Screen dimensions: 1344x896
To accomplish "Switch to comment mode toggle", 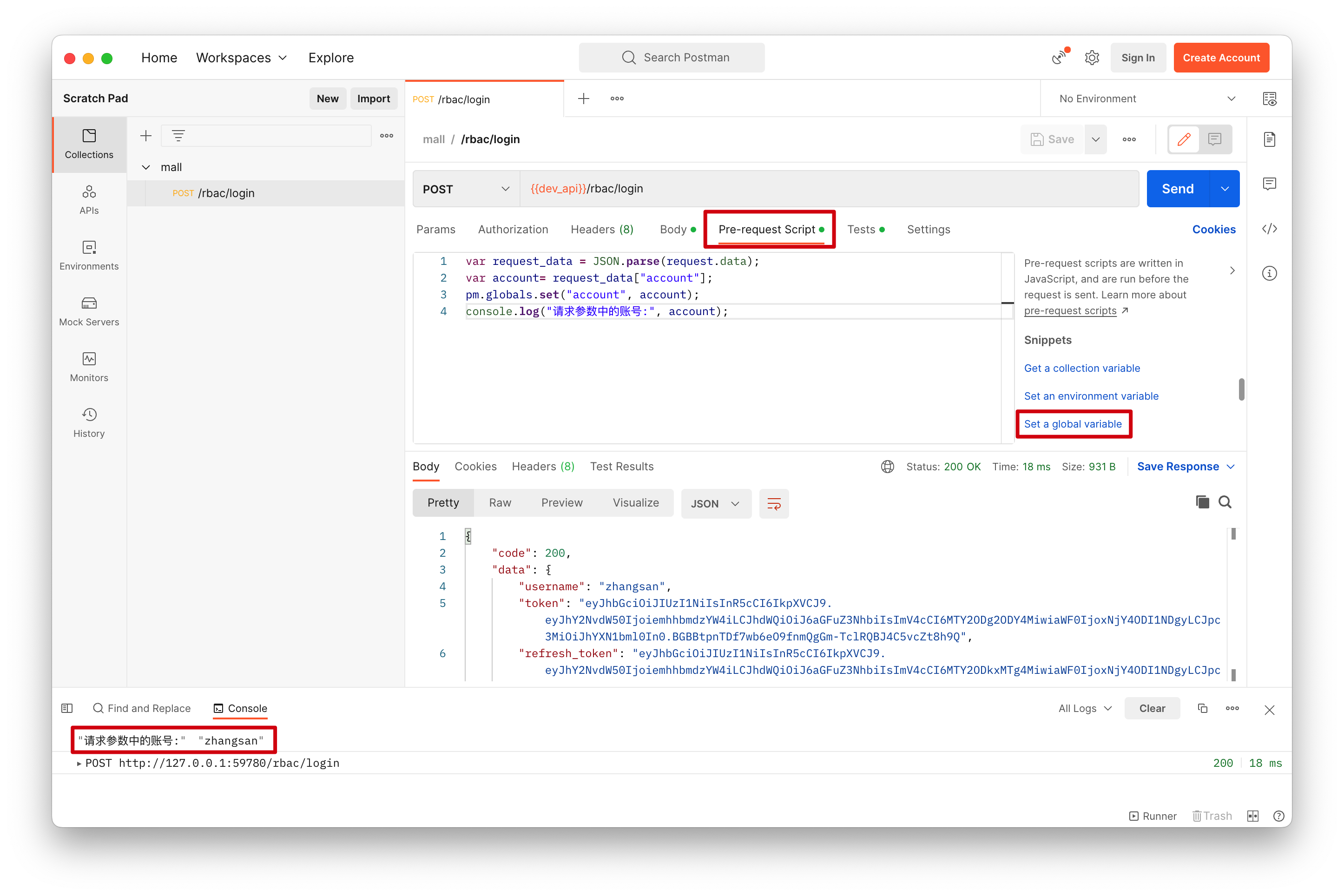I will pos(1215,139).
